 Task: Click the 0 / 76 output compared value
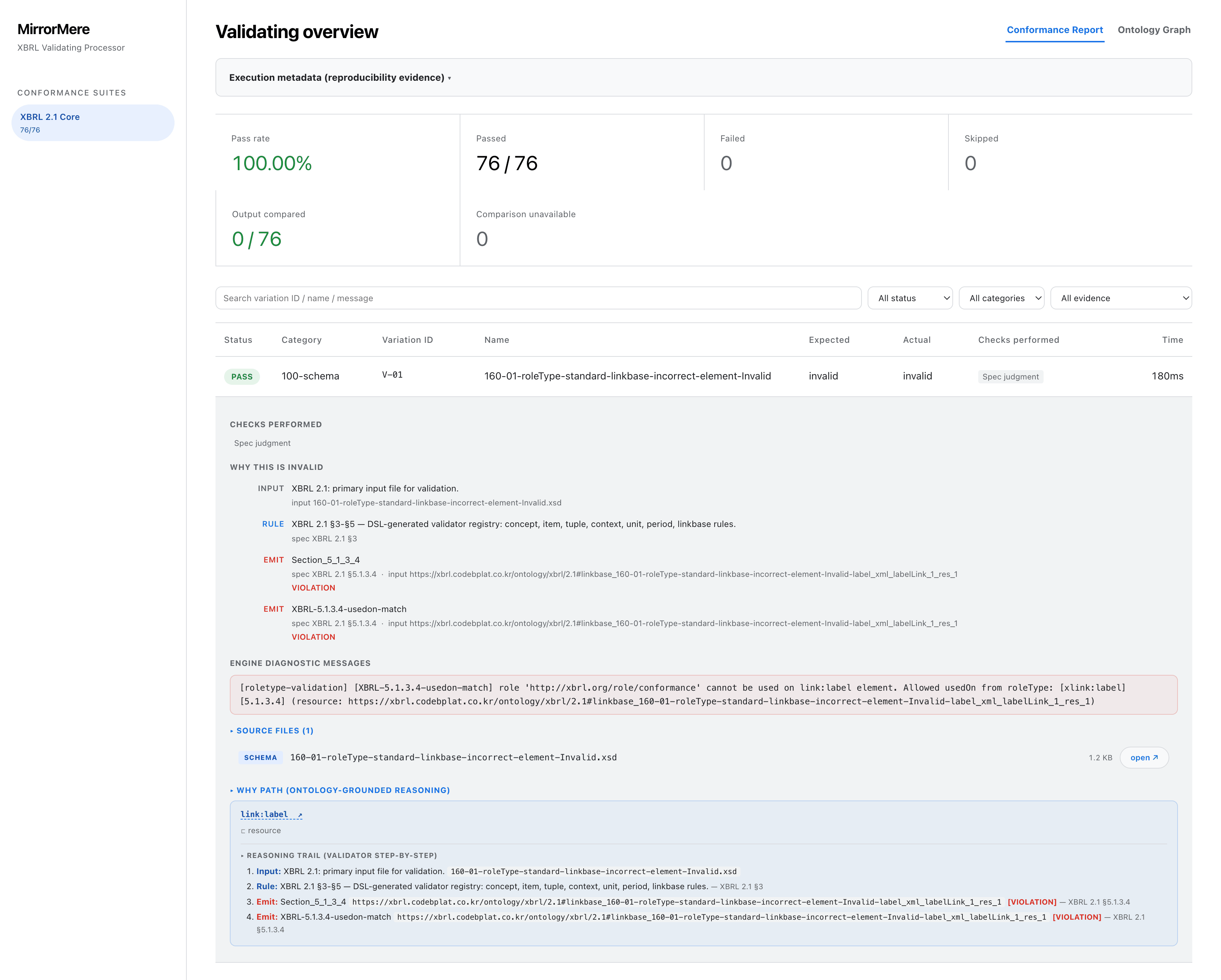pos(256,239)
